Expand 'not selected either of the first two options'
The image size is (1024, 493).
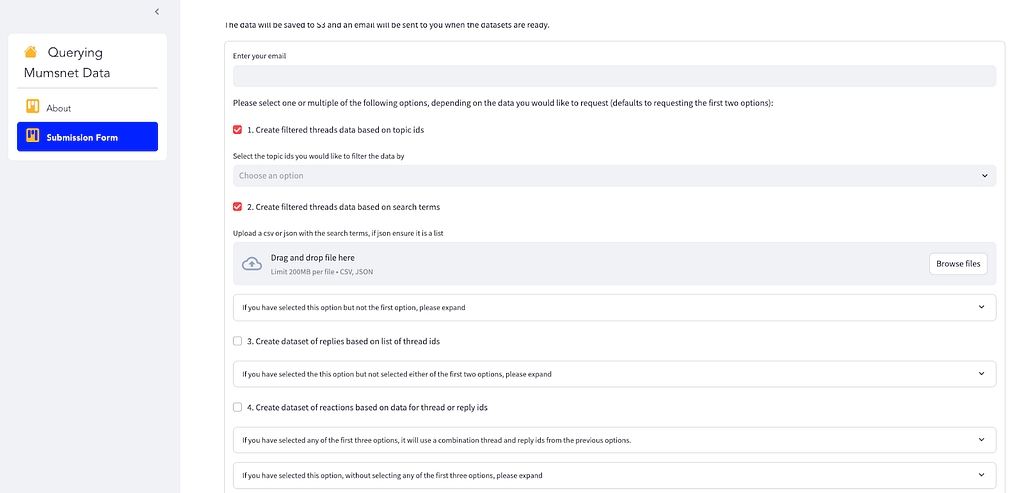(615, 374)
